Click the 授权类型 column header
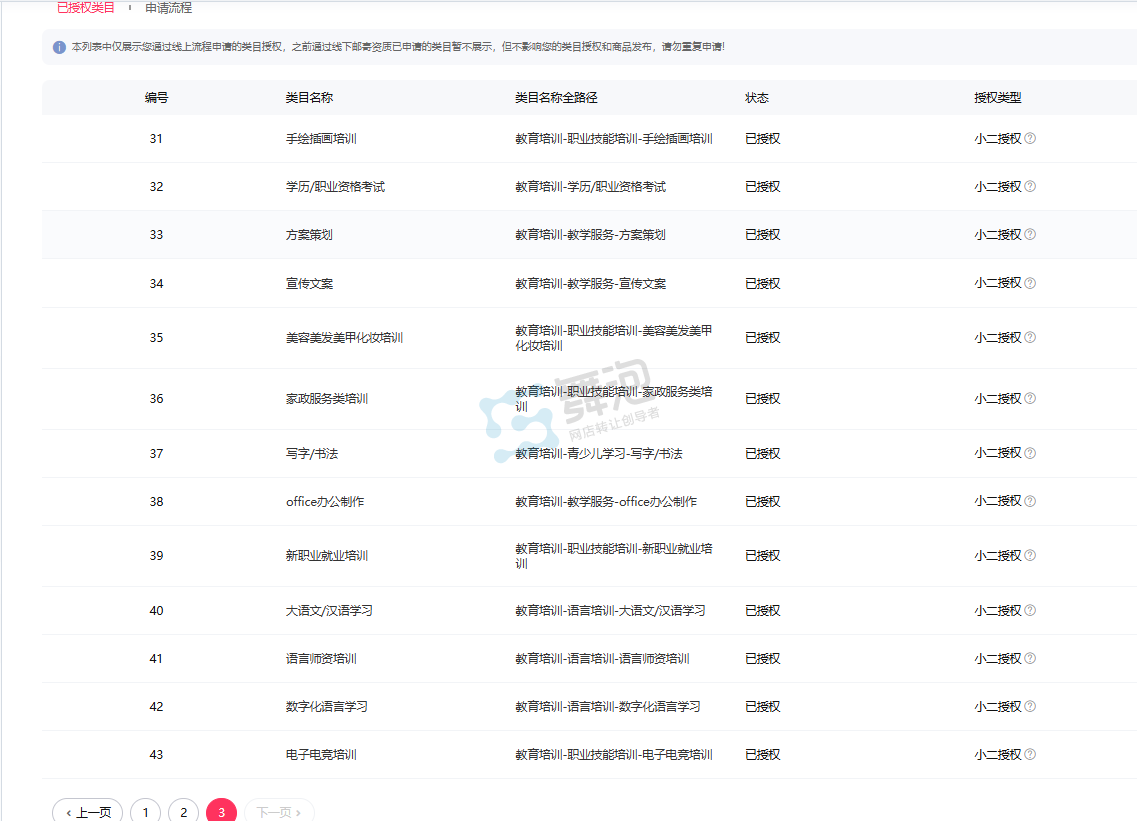The image size is (1137, 821). coord(998,98)
